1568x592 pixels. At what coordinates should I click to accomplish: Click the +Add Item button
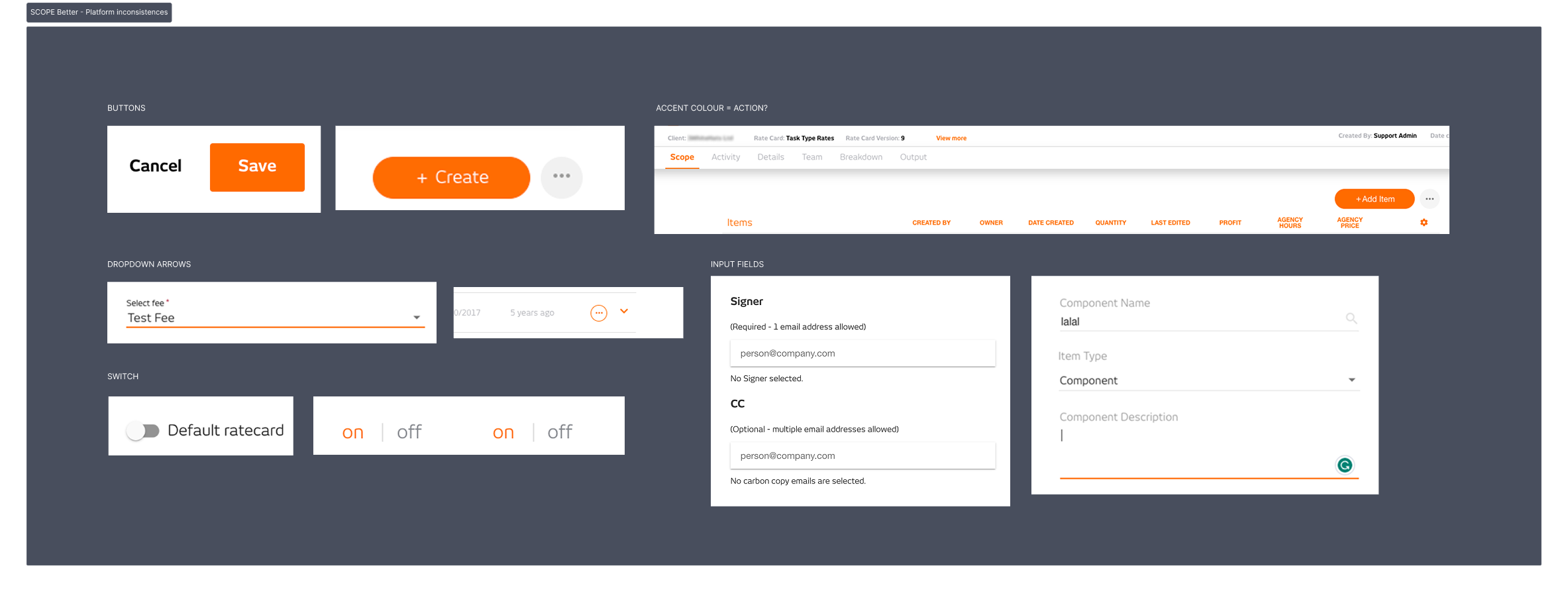point(1375,199)
